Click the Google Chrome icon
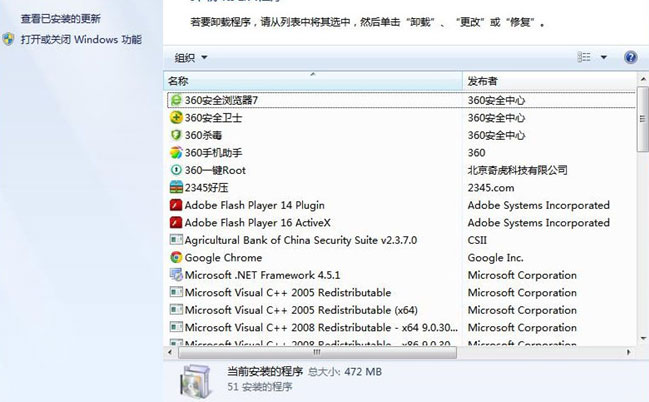This screenshot has width=649, height=402. [x=176, y=258]
